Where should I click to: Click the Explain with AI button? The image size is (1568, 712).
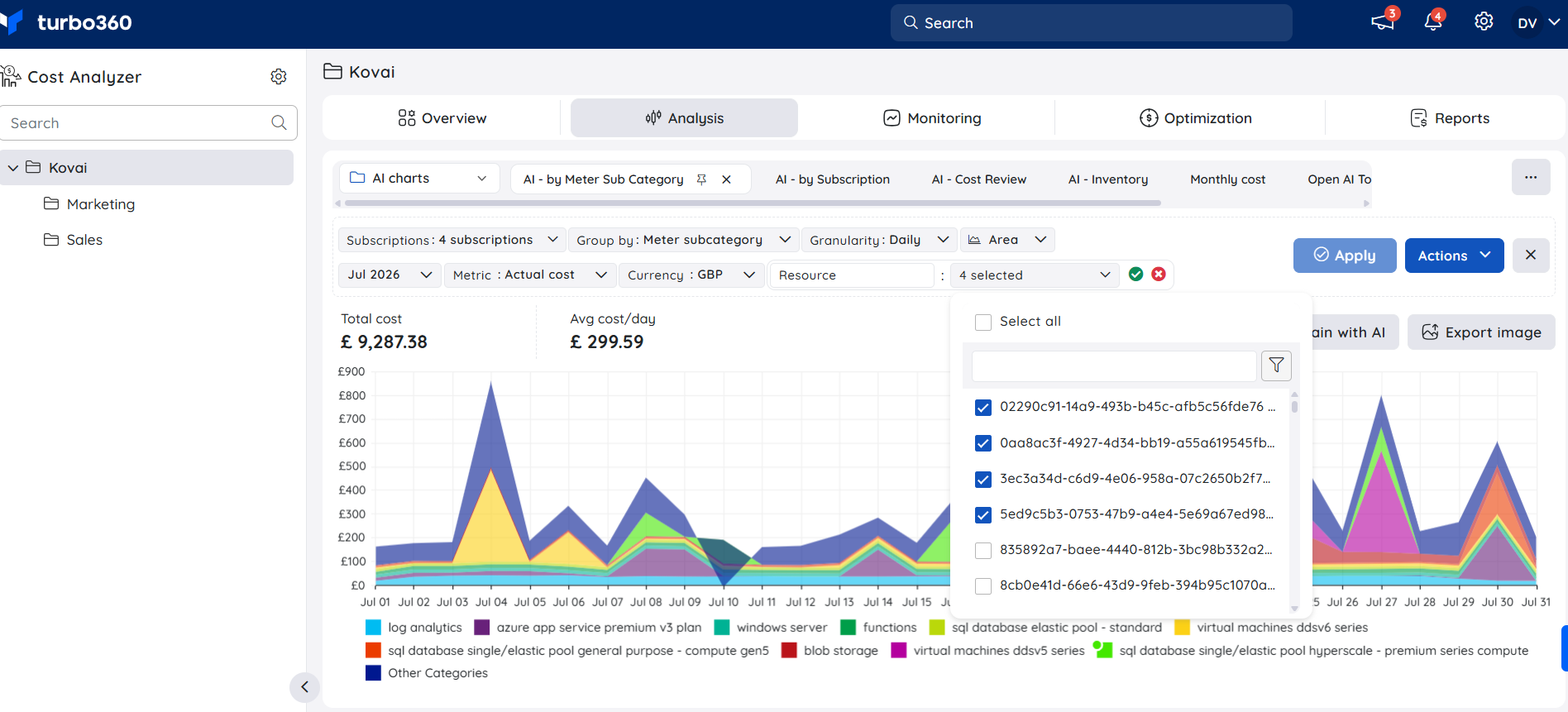point(1353,332)
